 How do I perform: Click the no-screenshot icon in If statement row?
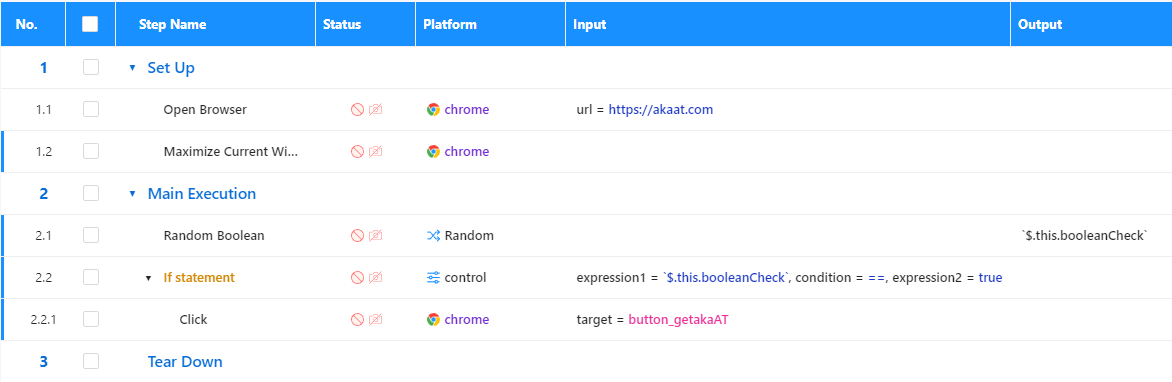[x=375, y=277]
